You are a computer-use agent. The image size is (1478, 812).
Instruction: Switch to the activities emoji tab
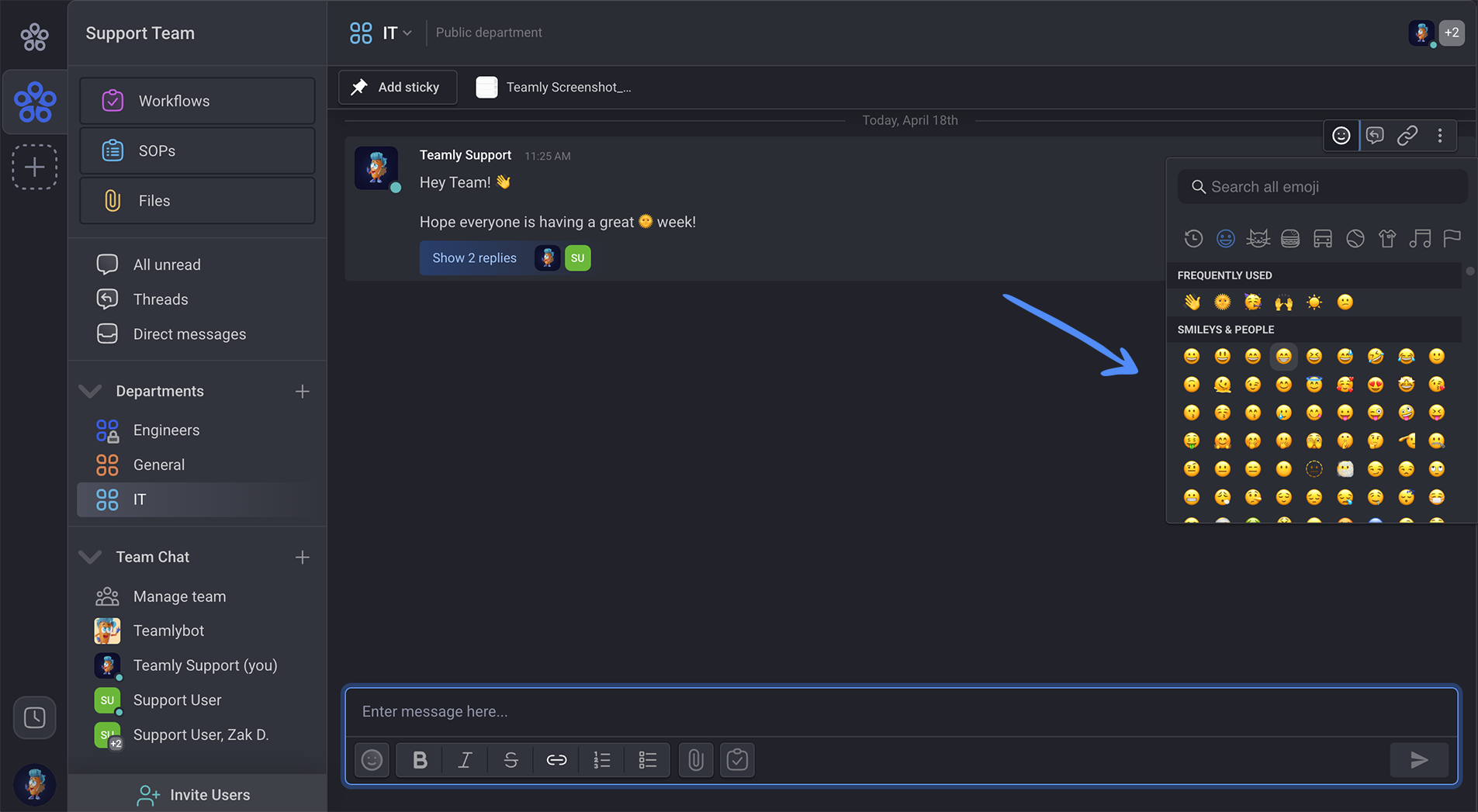click(1355, 238)
